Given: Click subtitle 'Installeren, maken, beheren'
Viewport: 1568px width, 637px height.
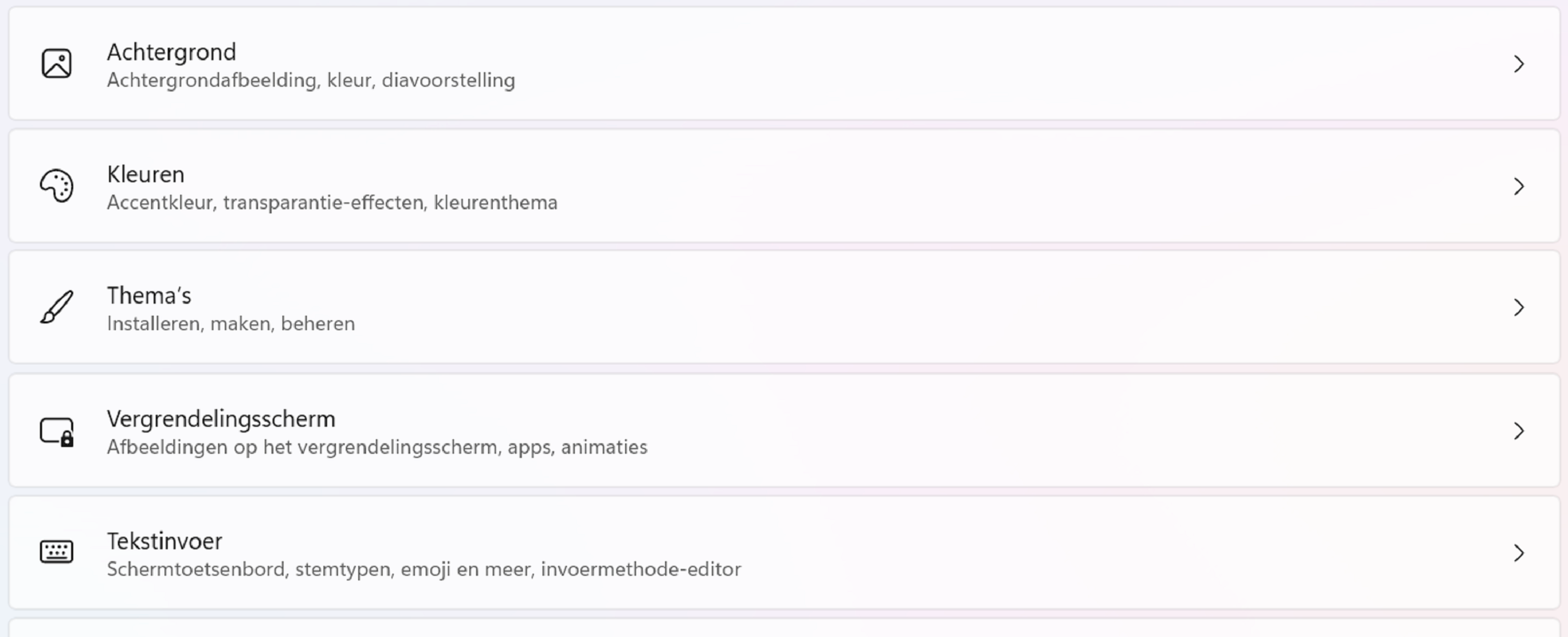Looking at the screenshot, I should pos(231,323).
